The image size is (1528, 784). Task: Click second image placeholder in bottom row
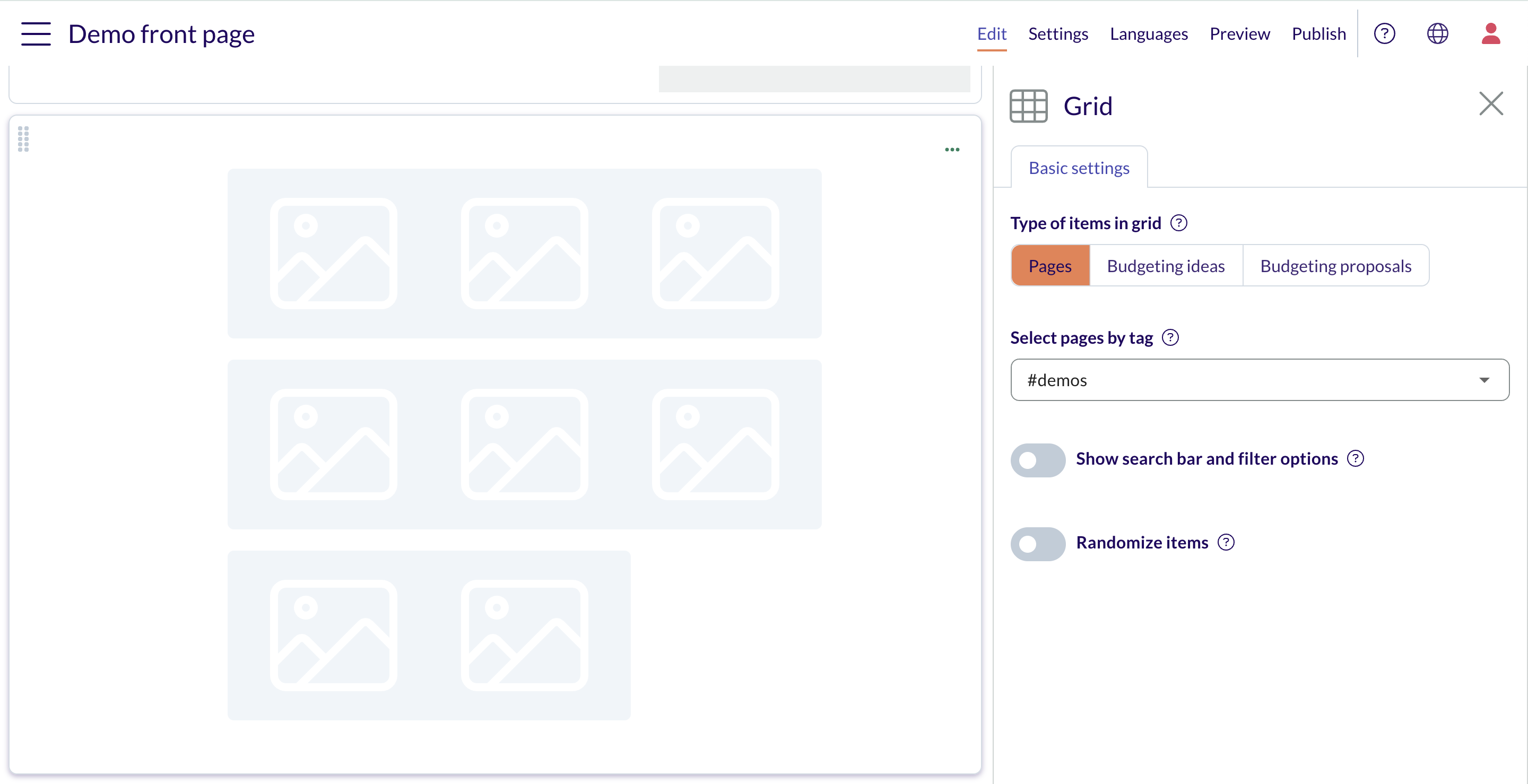coord(524,635)
